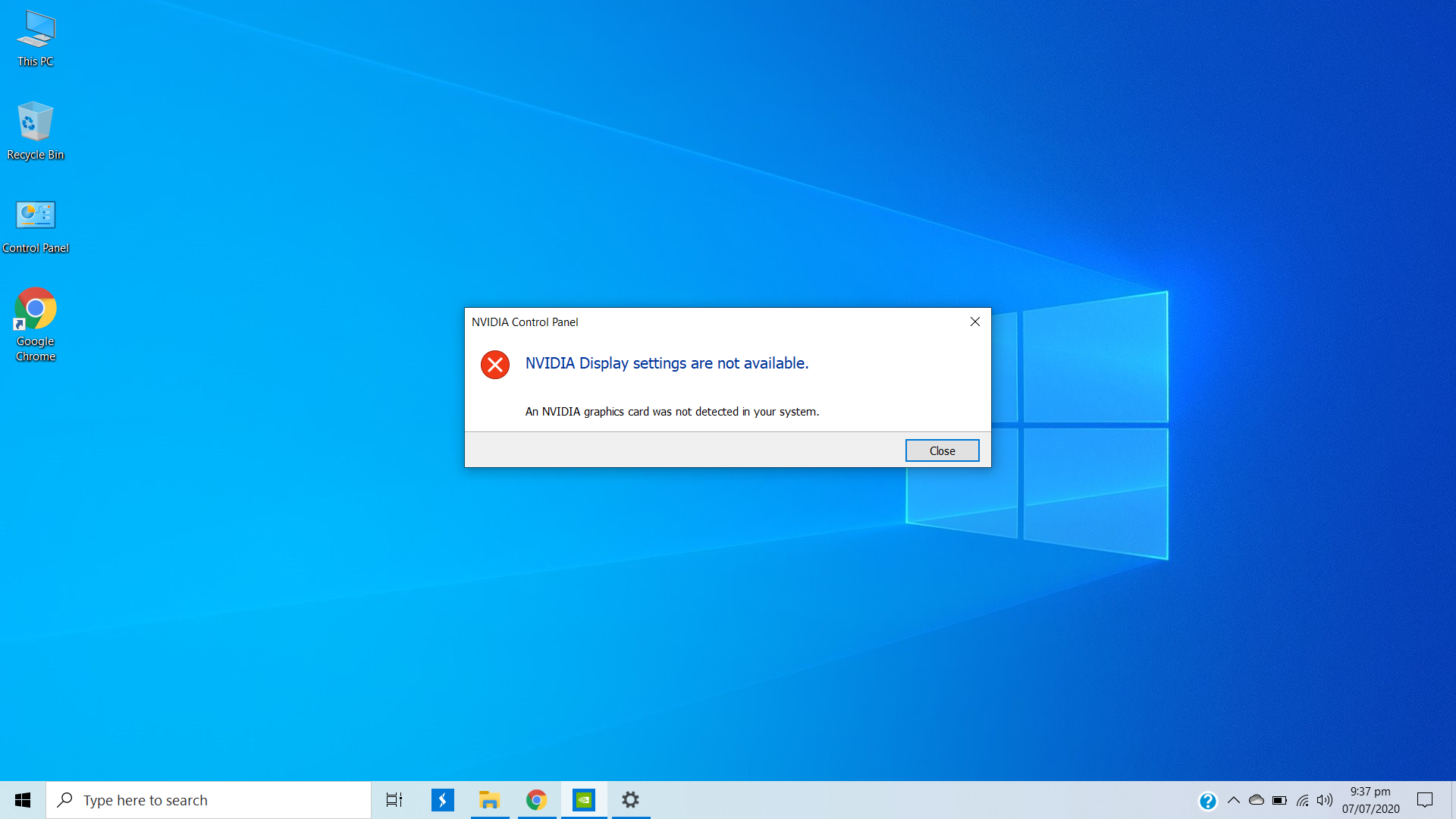Screen dimensions: 1456x819
Task: Click the Type here to search box
Action: pyautogui.click(x=209, y=800)
